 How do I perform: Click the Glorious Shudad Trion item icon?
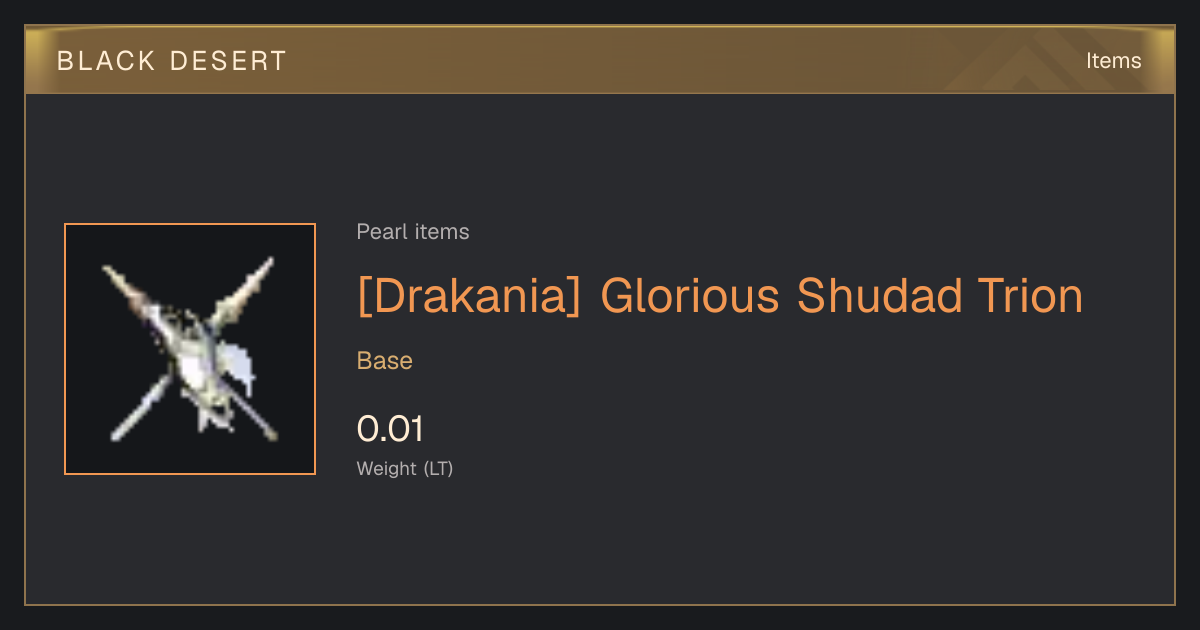click(x=190, y=349)
